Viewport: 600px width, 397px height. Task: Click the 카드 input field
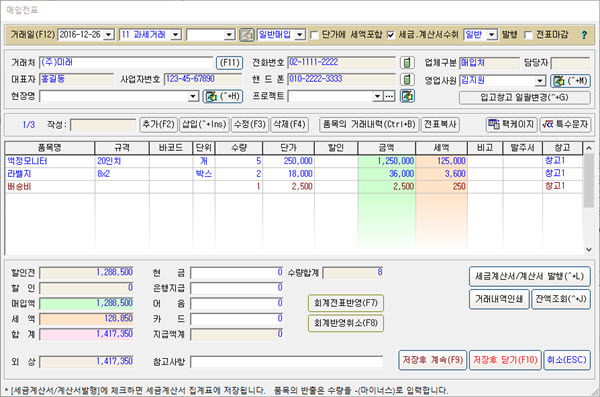point(236,319)
